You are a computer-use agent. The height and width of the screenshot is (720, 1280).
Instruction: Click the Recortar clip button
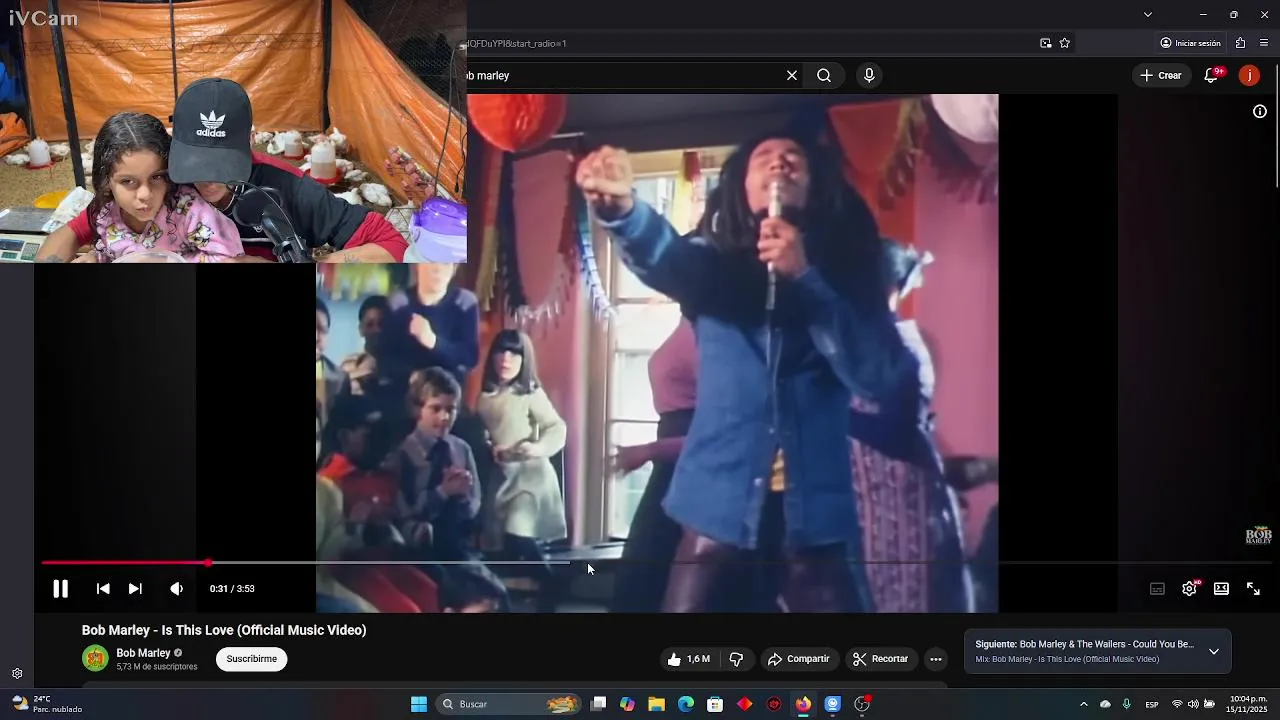(x=880, y=659)
